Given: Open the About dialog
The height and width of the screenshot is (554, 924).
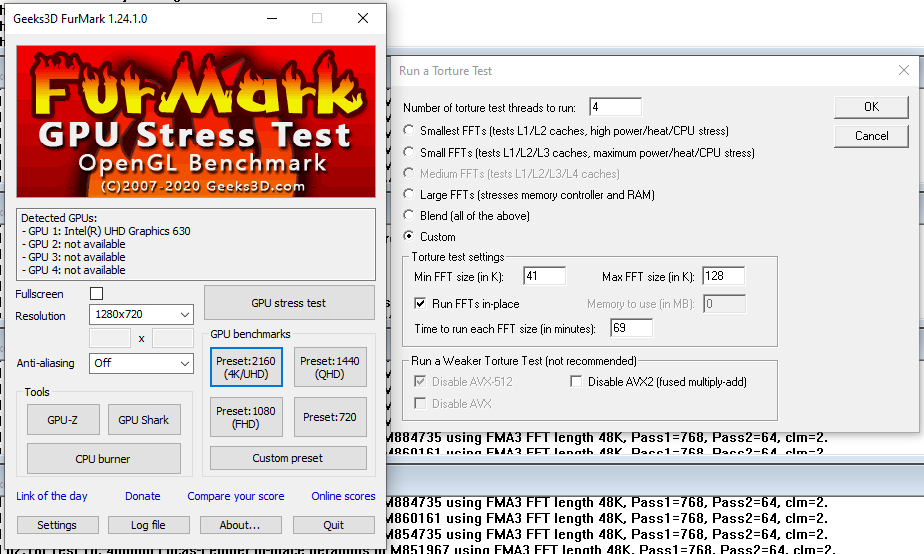Looking at the screenshot, I should (x=240, y=525).
